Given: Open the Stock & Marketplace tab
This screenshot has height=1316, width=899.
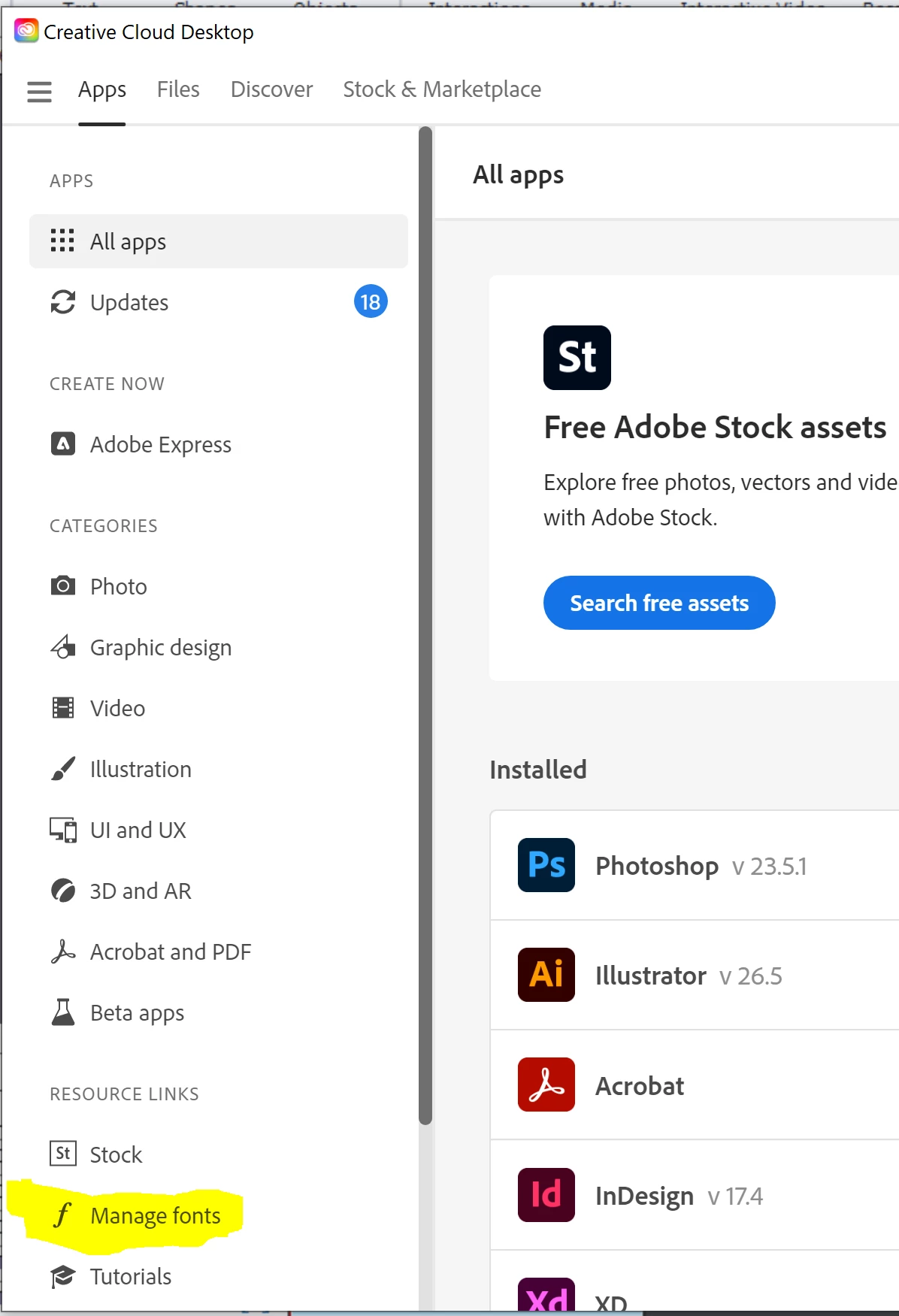Looking at the screenshot, I should point(442,89).
